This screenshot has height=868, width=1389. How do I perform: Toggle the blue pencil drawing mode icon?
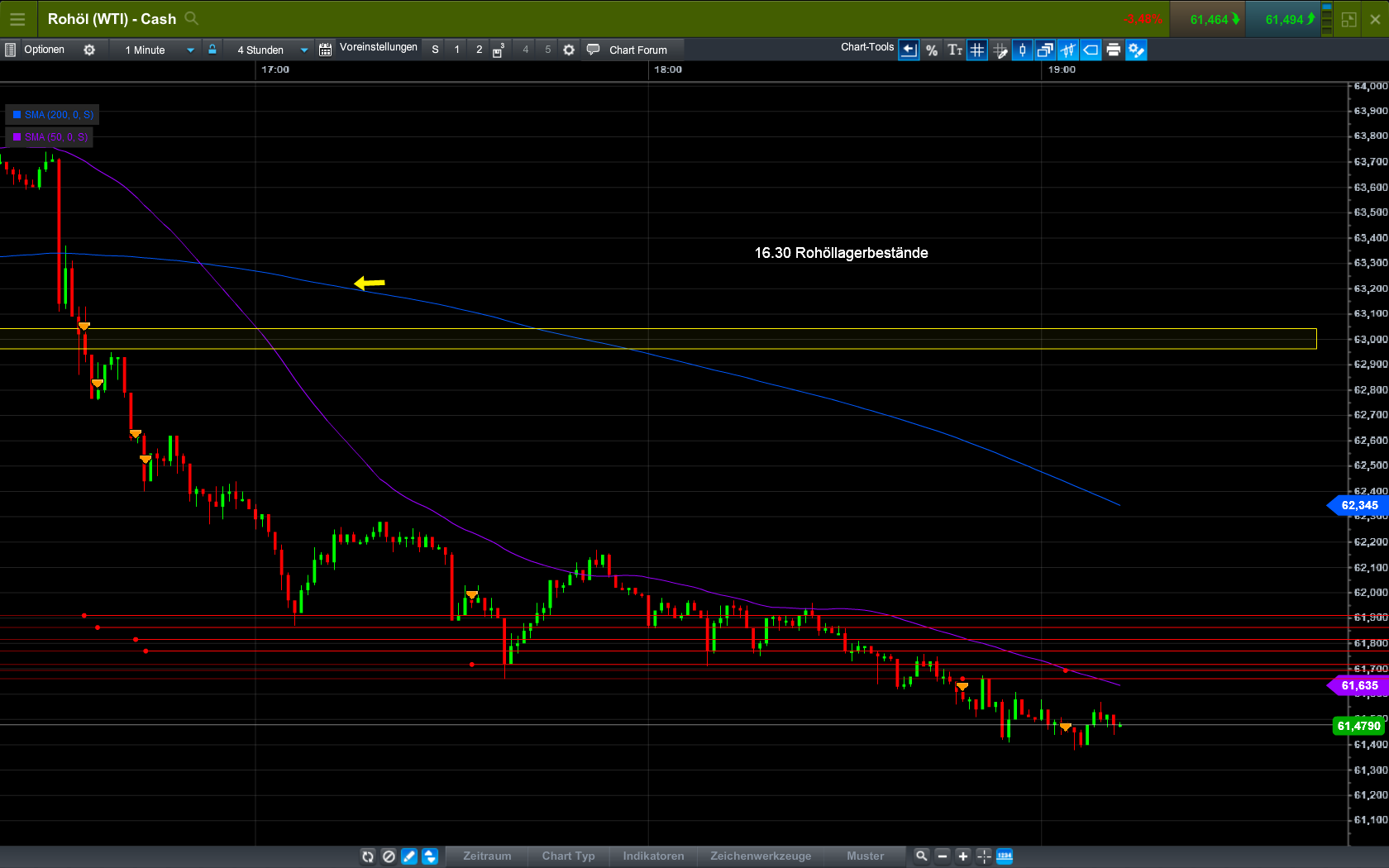pyautogui.click(x=408, y=856)
